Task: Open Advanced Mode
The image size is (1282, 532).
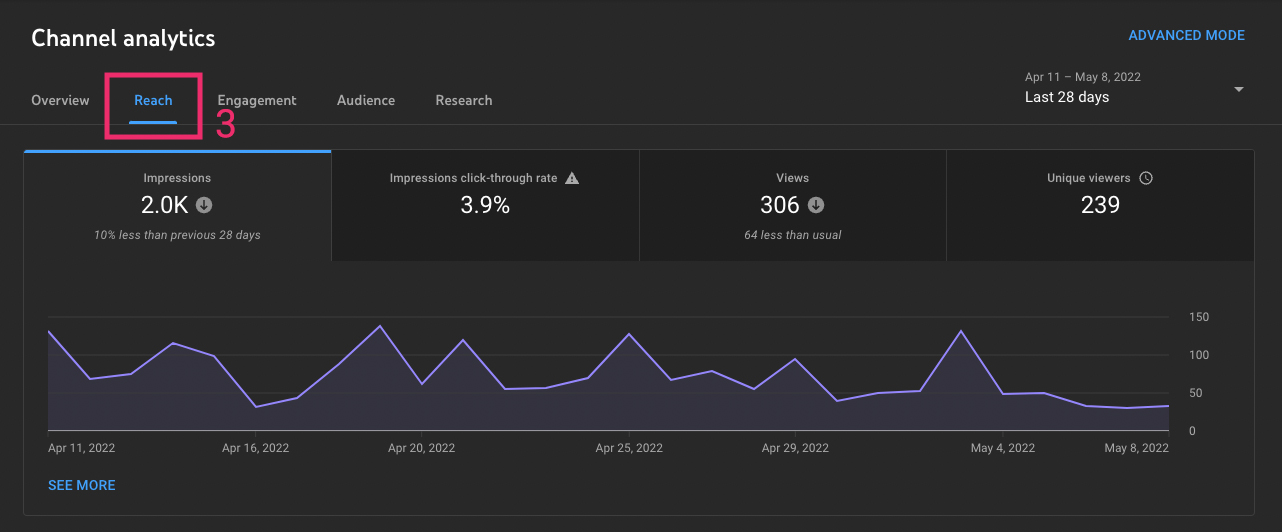Action: click(1186, 35)
